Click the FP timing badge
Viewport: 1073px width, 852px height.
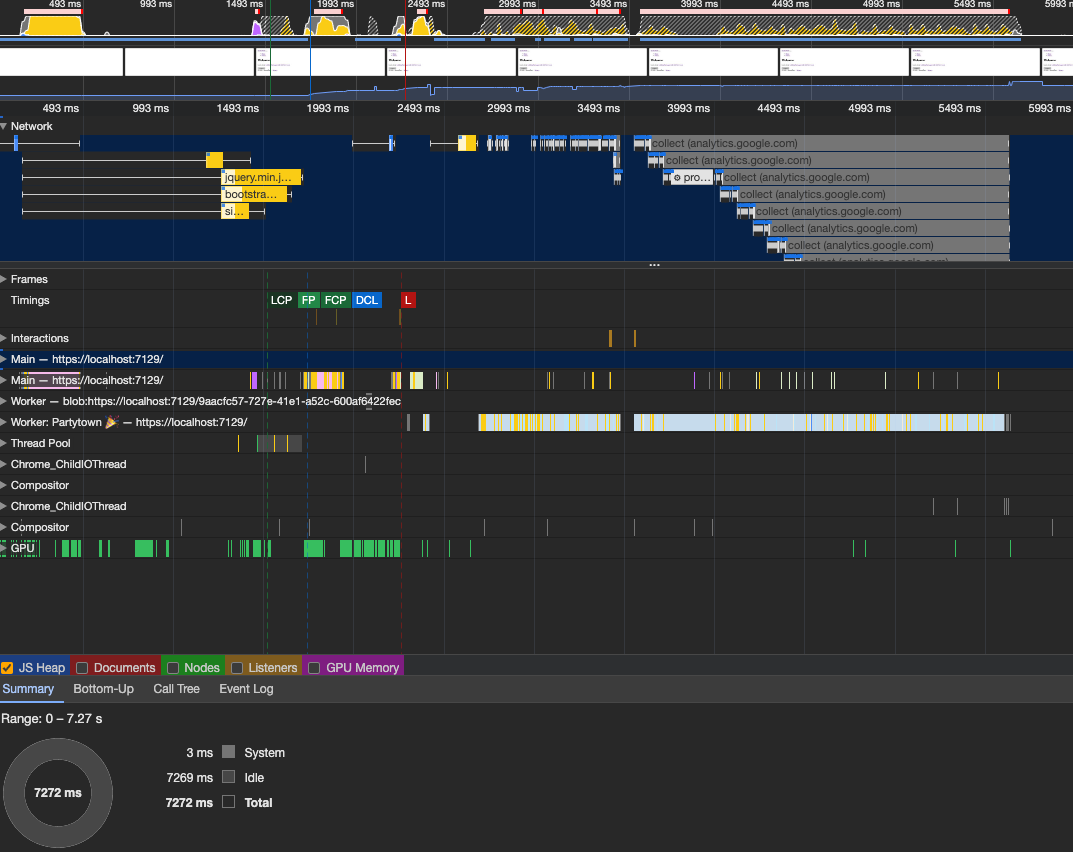coord(309,300)
